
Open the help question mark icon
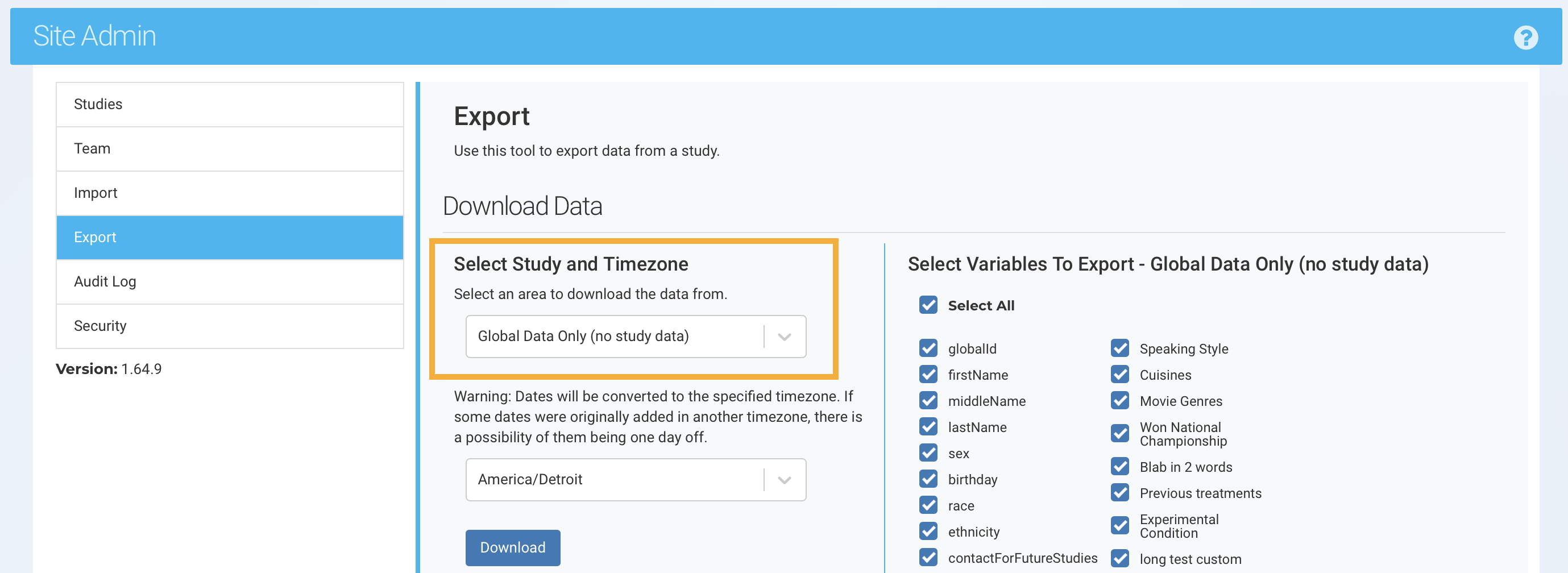(1525, 38)
